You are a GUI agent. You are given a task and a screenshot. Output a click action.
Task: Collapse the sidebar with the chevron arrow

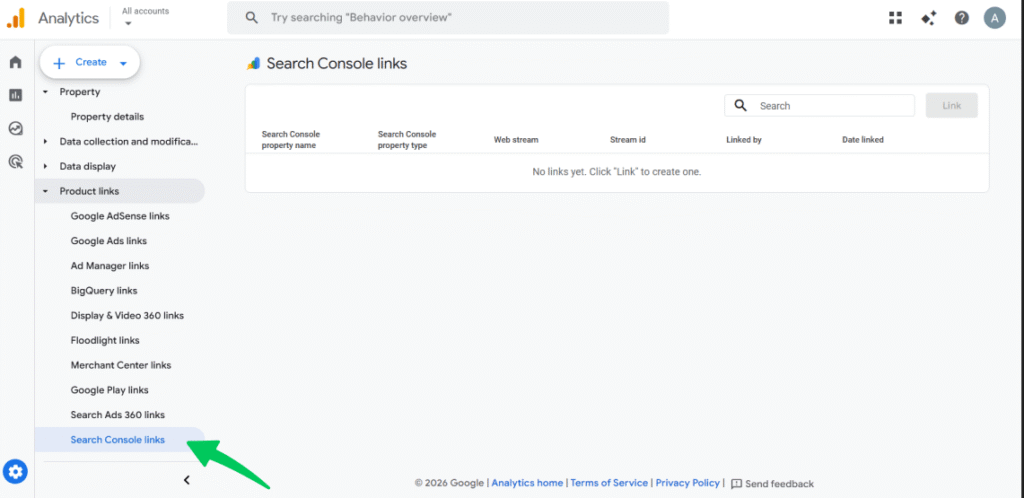[186, 480]
